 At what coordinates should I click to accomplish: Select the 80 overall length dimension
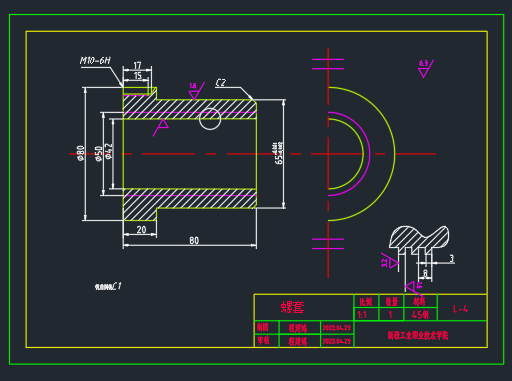[x=194, y=241]
